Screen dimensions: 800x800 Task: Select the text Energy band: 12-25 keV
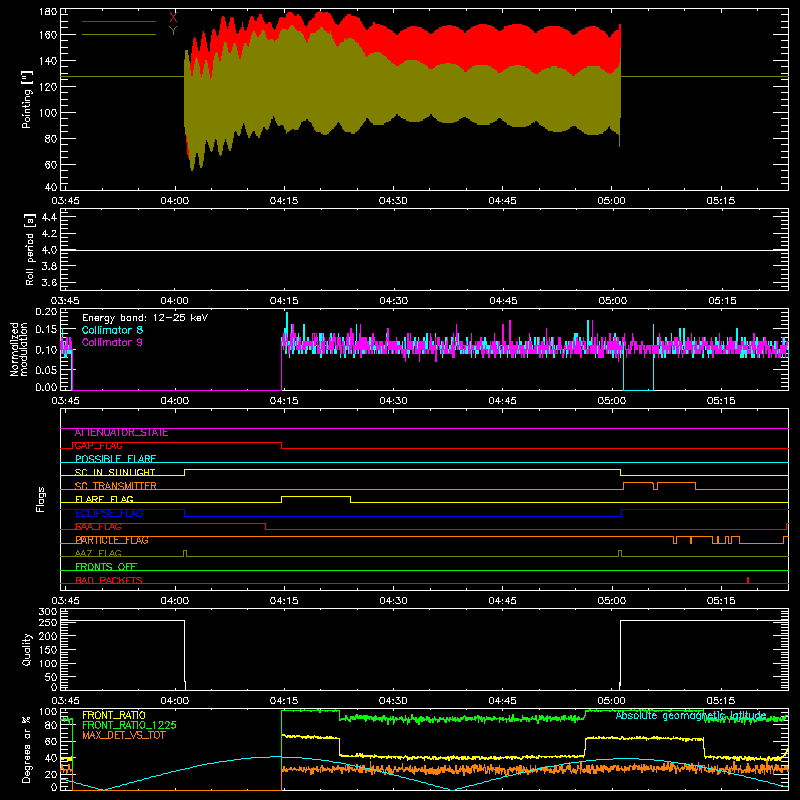pos(145,318)
